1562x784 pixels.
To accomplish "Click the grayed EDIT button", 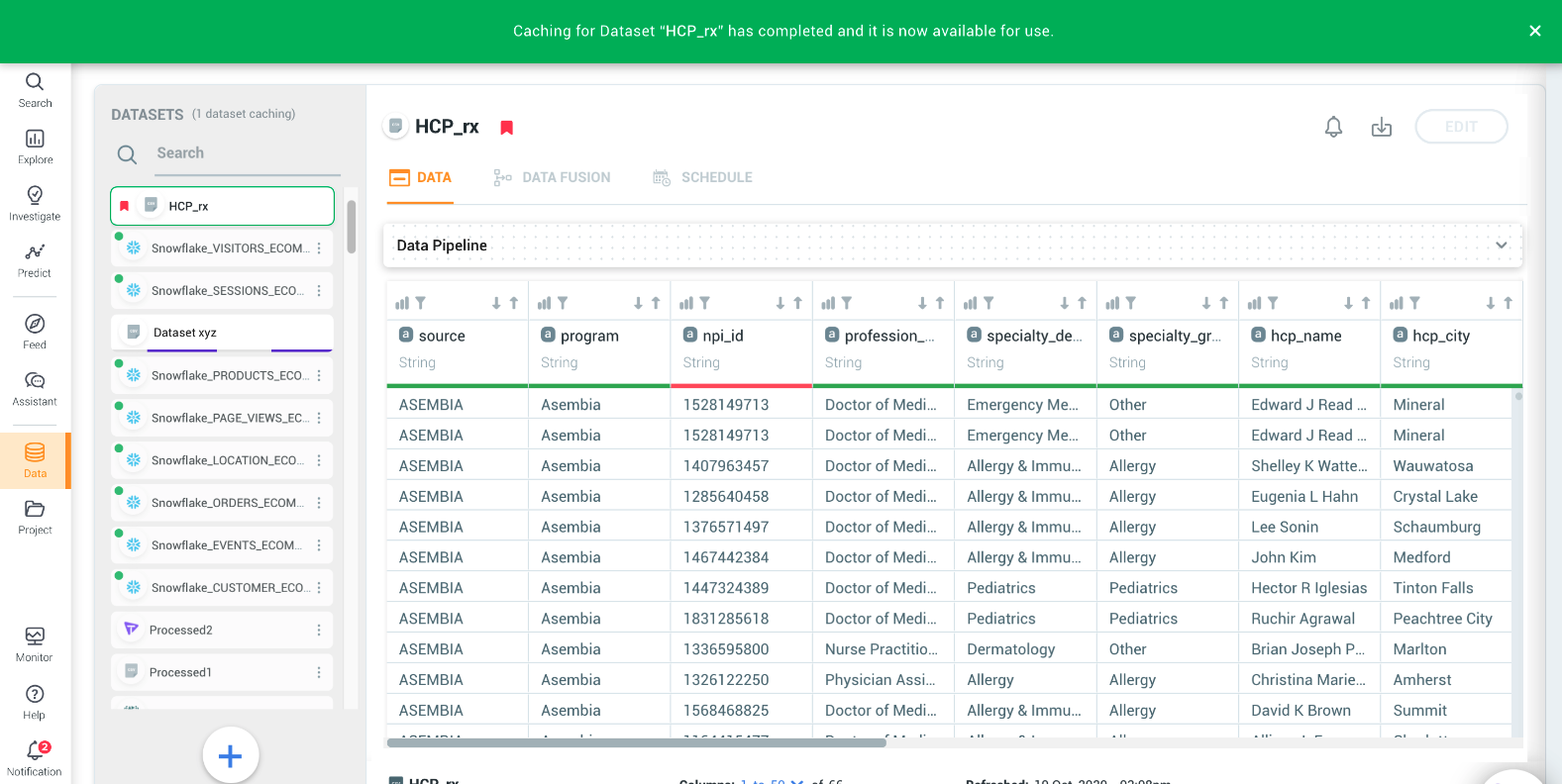I will coord(1461,127).
